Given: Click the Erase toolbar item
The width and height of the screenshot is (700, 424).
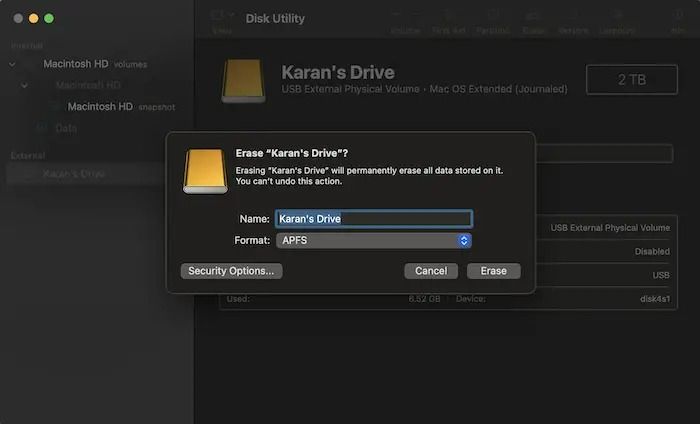Looking at the screenshot, I should (x=533, y=22).
